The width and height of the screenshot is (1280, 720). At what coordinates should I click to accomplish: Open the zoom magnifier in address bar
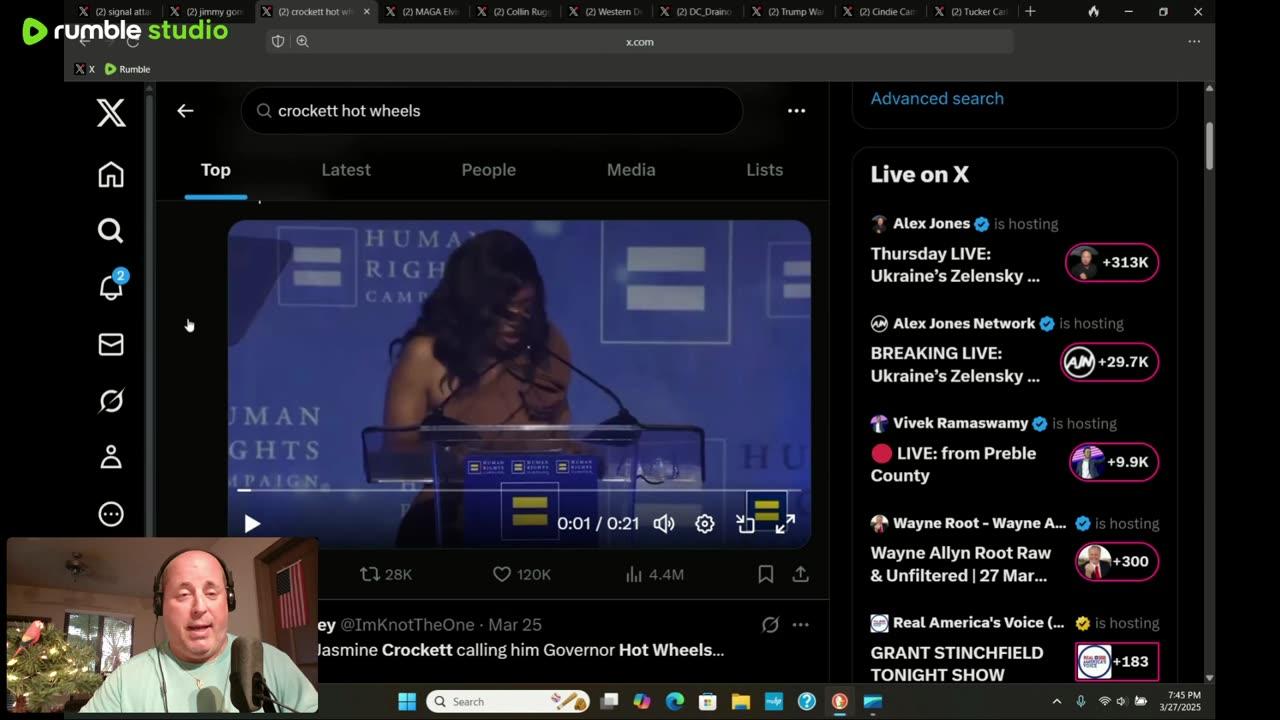(x=302, y=42)
